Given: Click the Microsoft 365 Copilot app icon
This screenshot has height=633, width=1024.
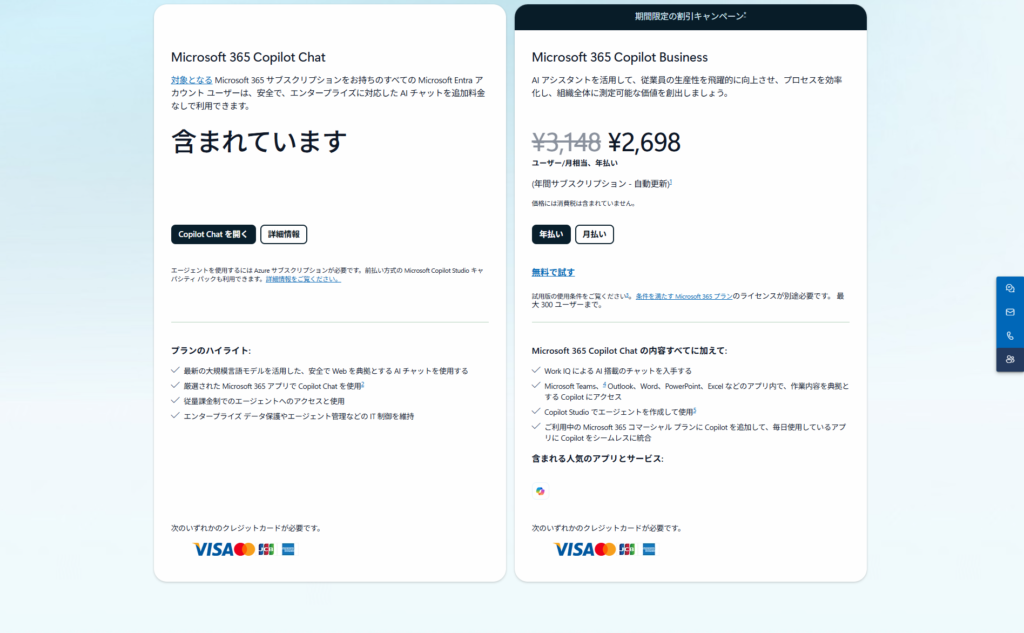Looking at the screenshot, I should pos(540,491).
